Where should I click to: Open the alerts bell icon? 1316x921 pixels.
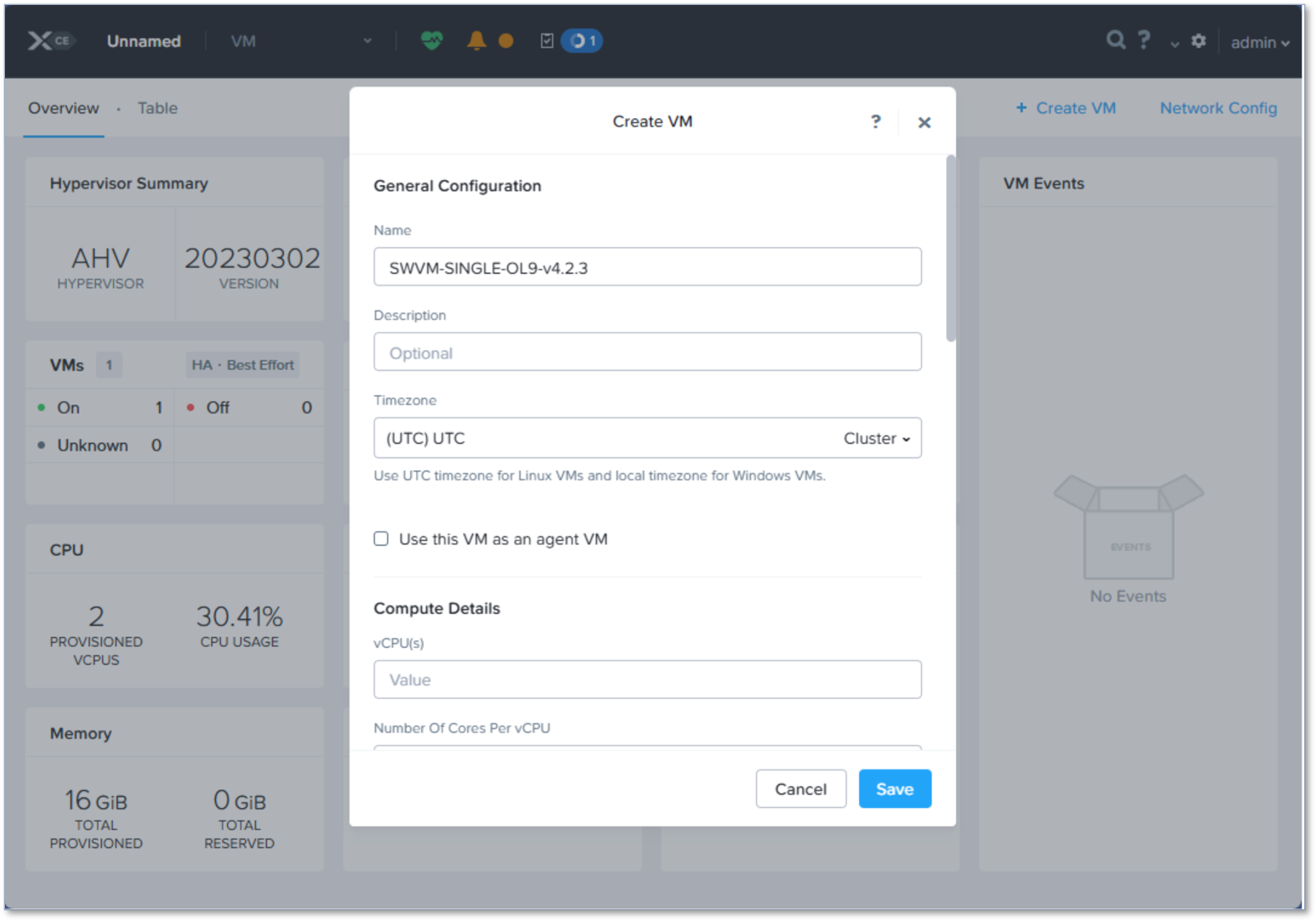point(476,40)
